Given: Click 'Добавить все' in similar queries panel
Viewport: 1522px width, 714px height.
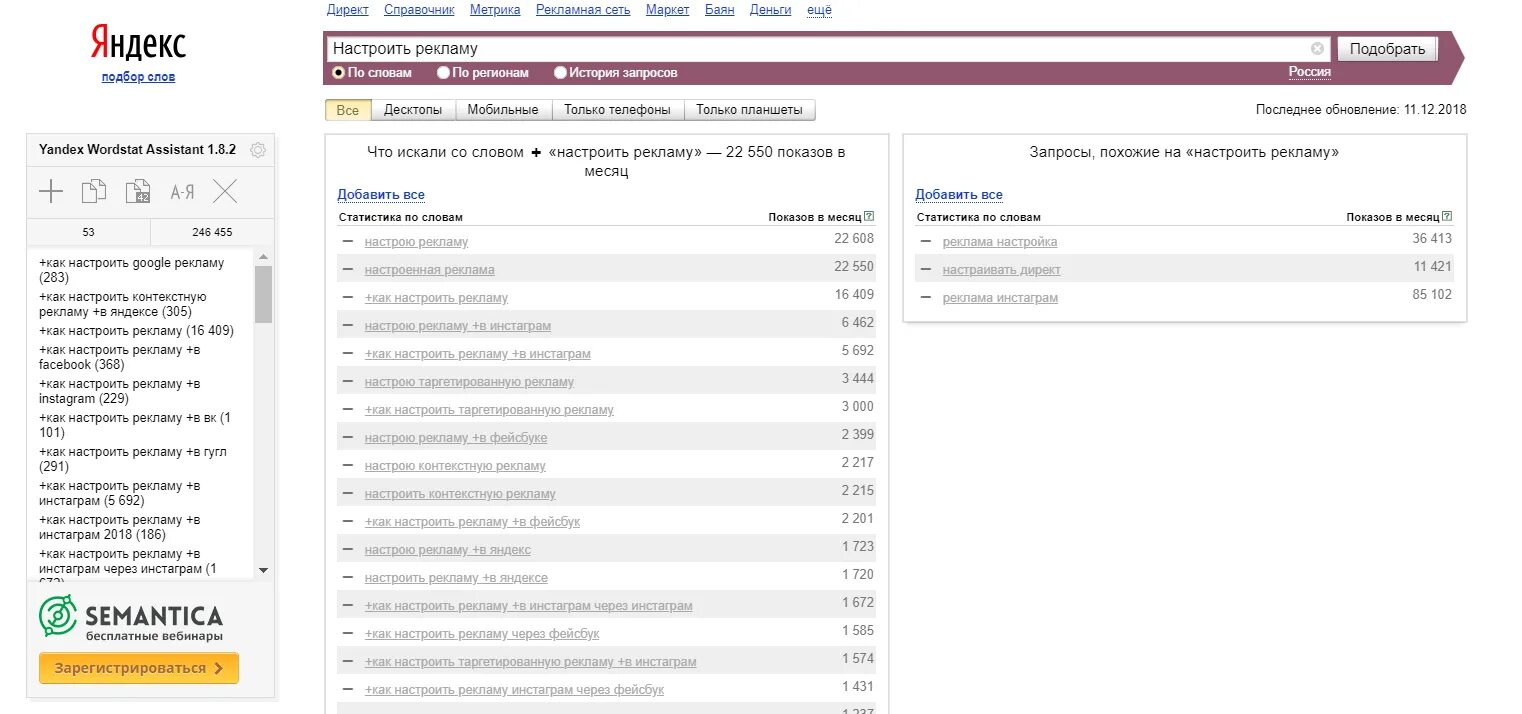Looking at the screenshot, I should (x=959, y=195).
